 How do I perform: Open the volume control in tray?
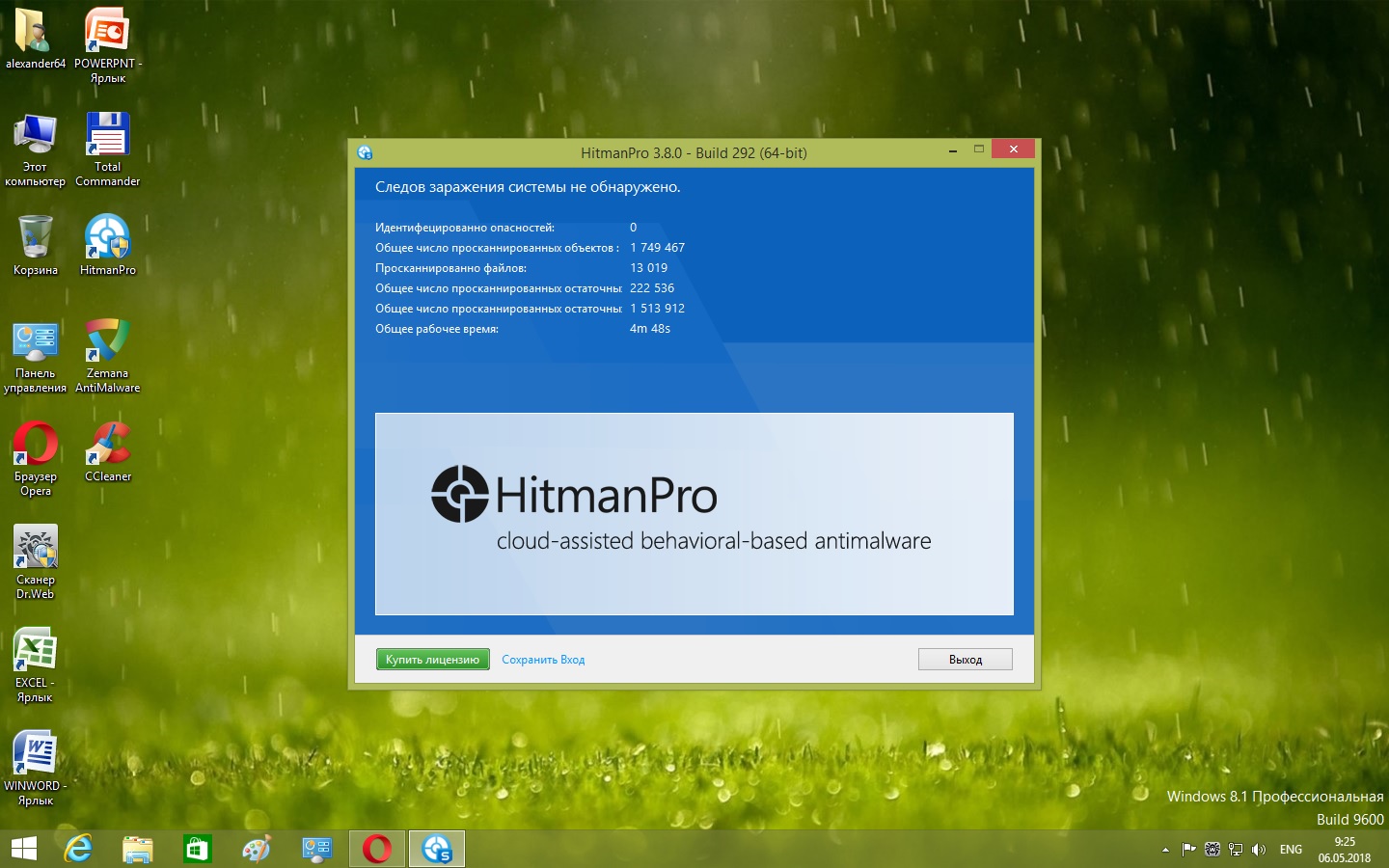[x=1258, y=850]
